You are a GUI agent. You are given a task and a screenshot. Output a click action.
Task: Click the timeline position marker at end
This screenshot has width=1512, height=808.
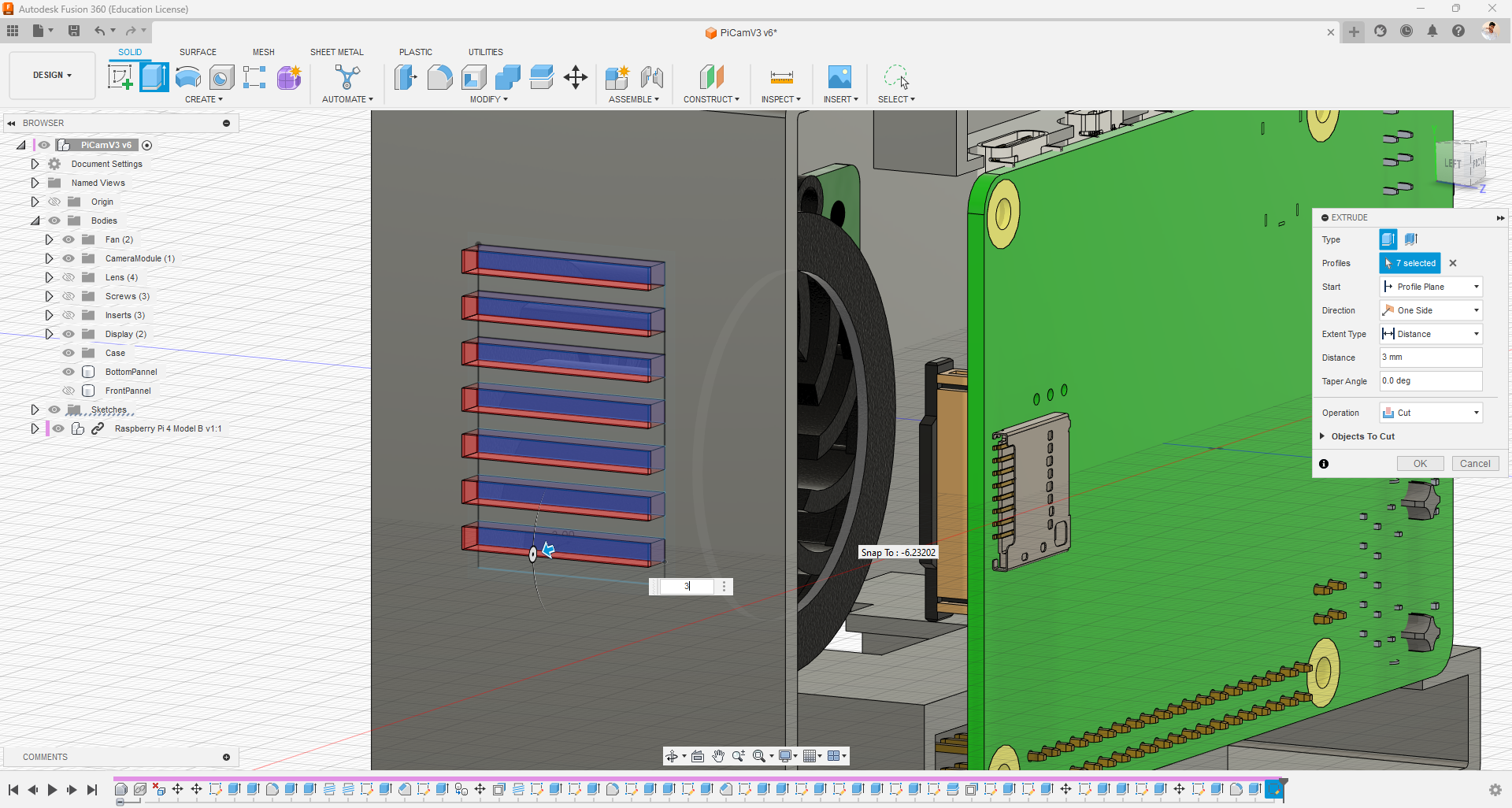(1282, 782)
